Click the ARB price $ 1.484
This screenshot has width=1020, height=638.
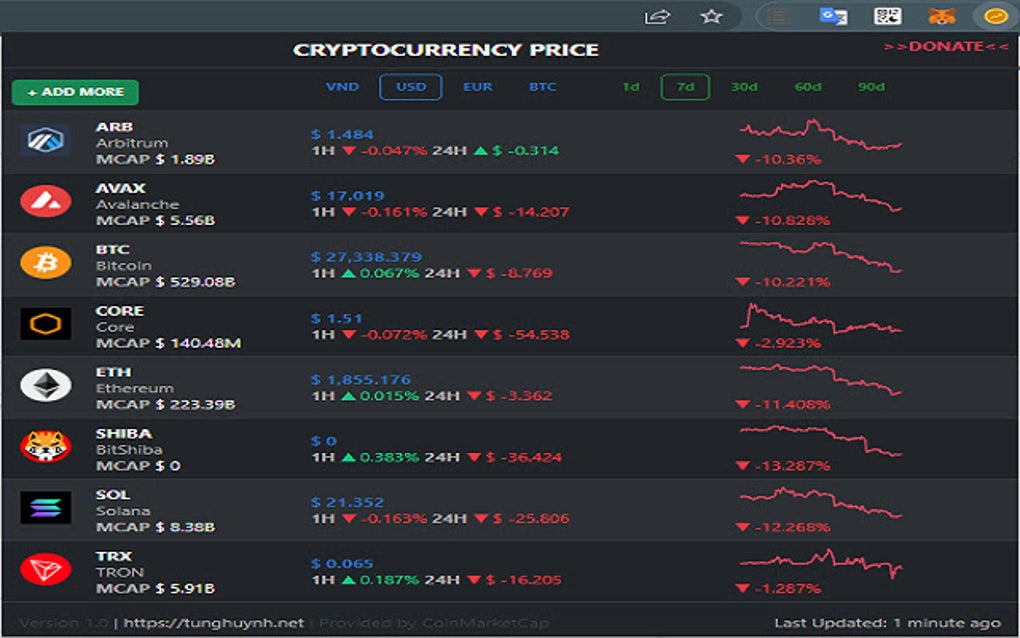click(x=342, y=135)
